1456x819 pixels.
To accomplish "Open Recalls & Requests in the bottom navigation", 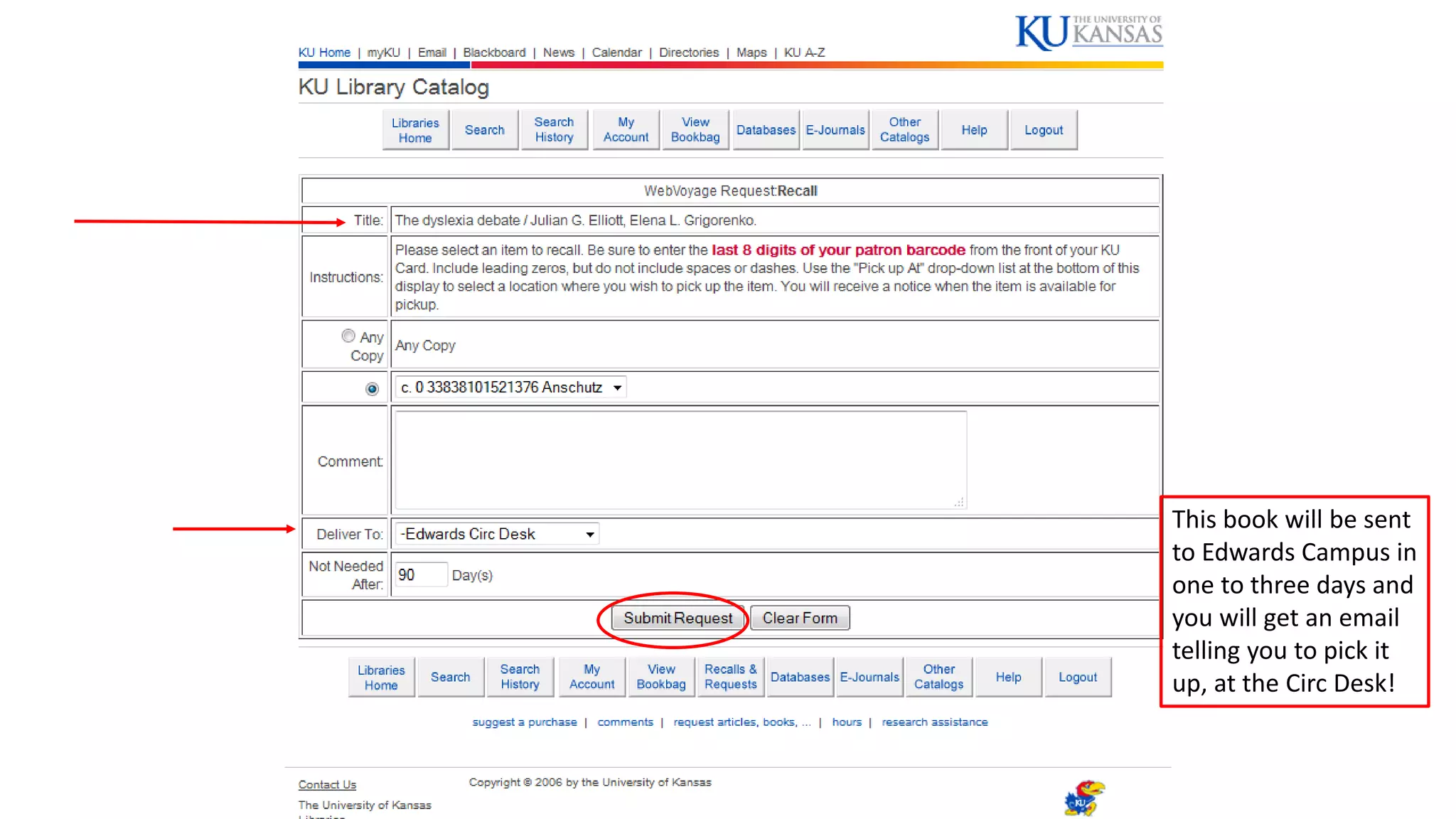I will 730,678.
